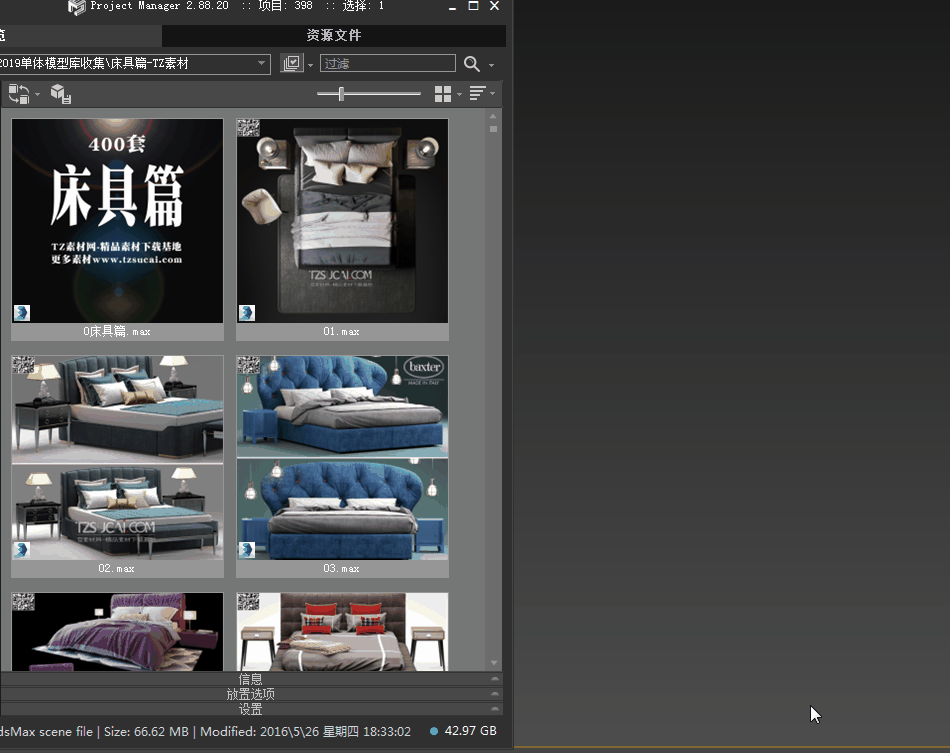Viewport: 950px width, 753px height.
Task: Click the 0床具篇.max file name label
Action: tap(116, 331)
